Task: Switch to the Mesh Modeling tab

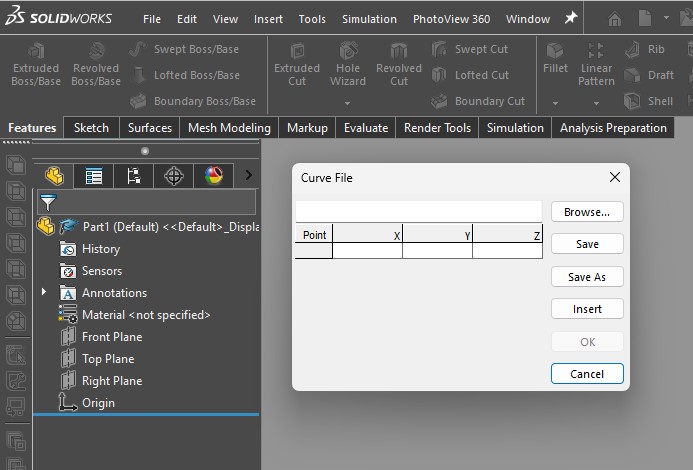Action: click(229, 128)
